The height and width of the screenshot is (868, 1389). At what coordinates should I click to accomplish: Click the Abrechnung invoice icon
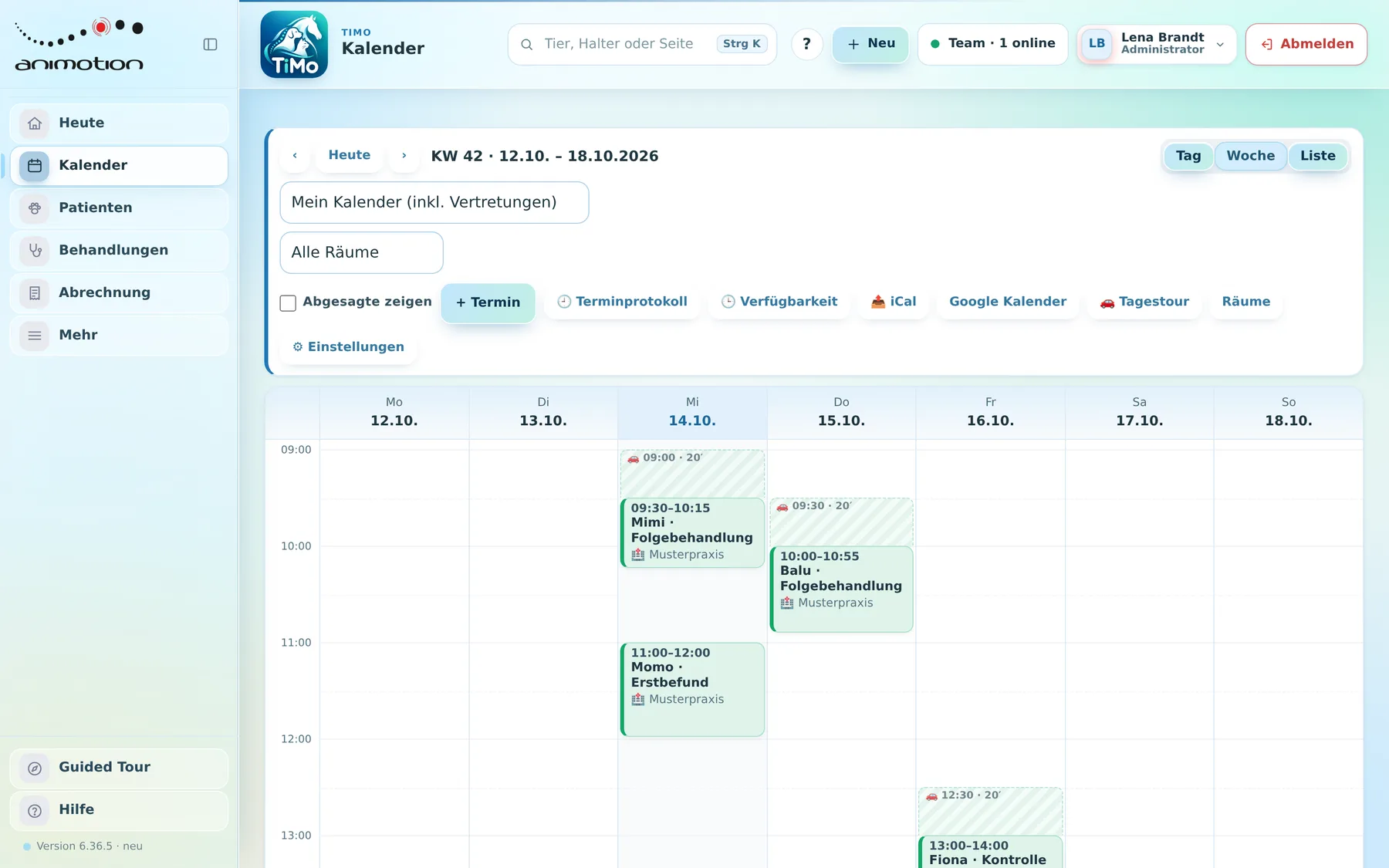click(x=34, y=293)
